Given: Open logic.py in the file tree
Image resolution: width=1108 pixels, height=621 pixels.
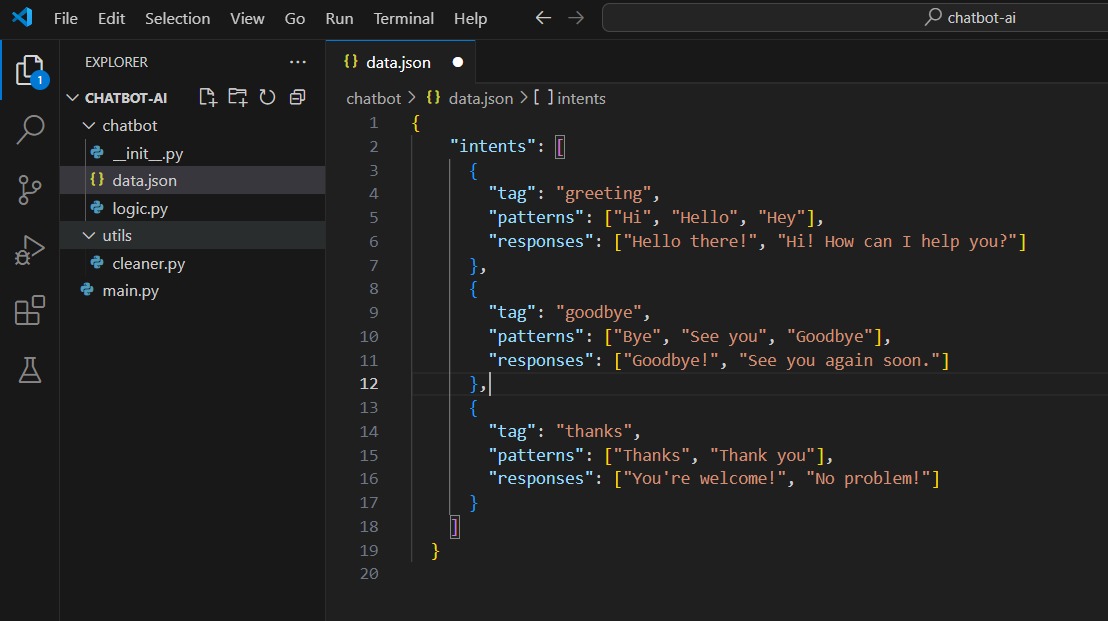Looking at the screenshot, I should point(140,208).
